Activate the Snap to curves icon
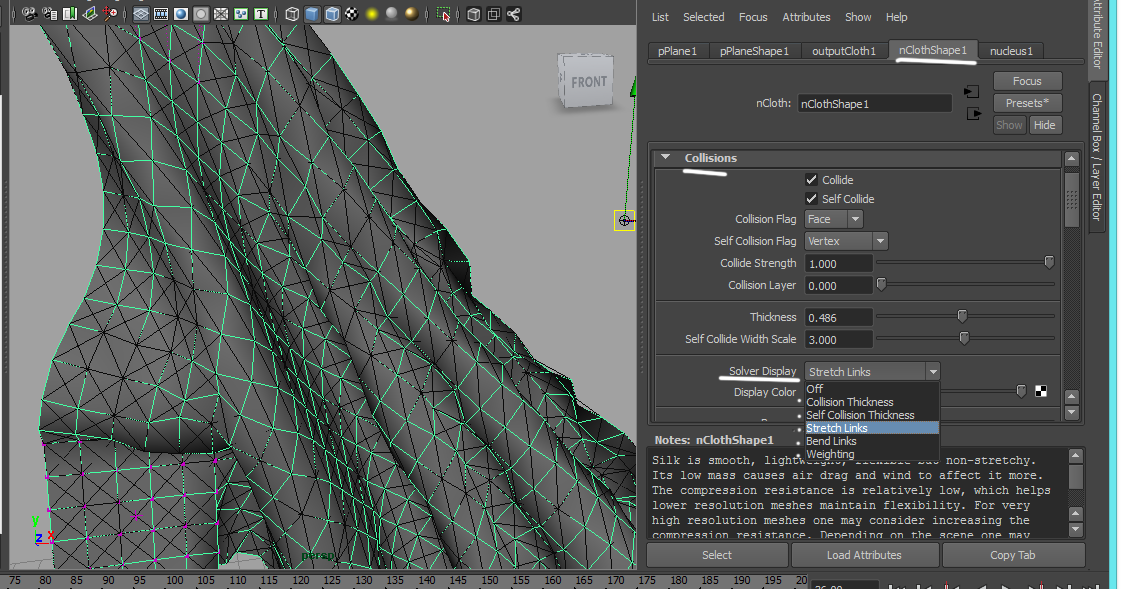The width and height of the screenshot is (1121, 589). (x=162, y=13)
